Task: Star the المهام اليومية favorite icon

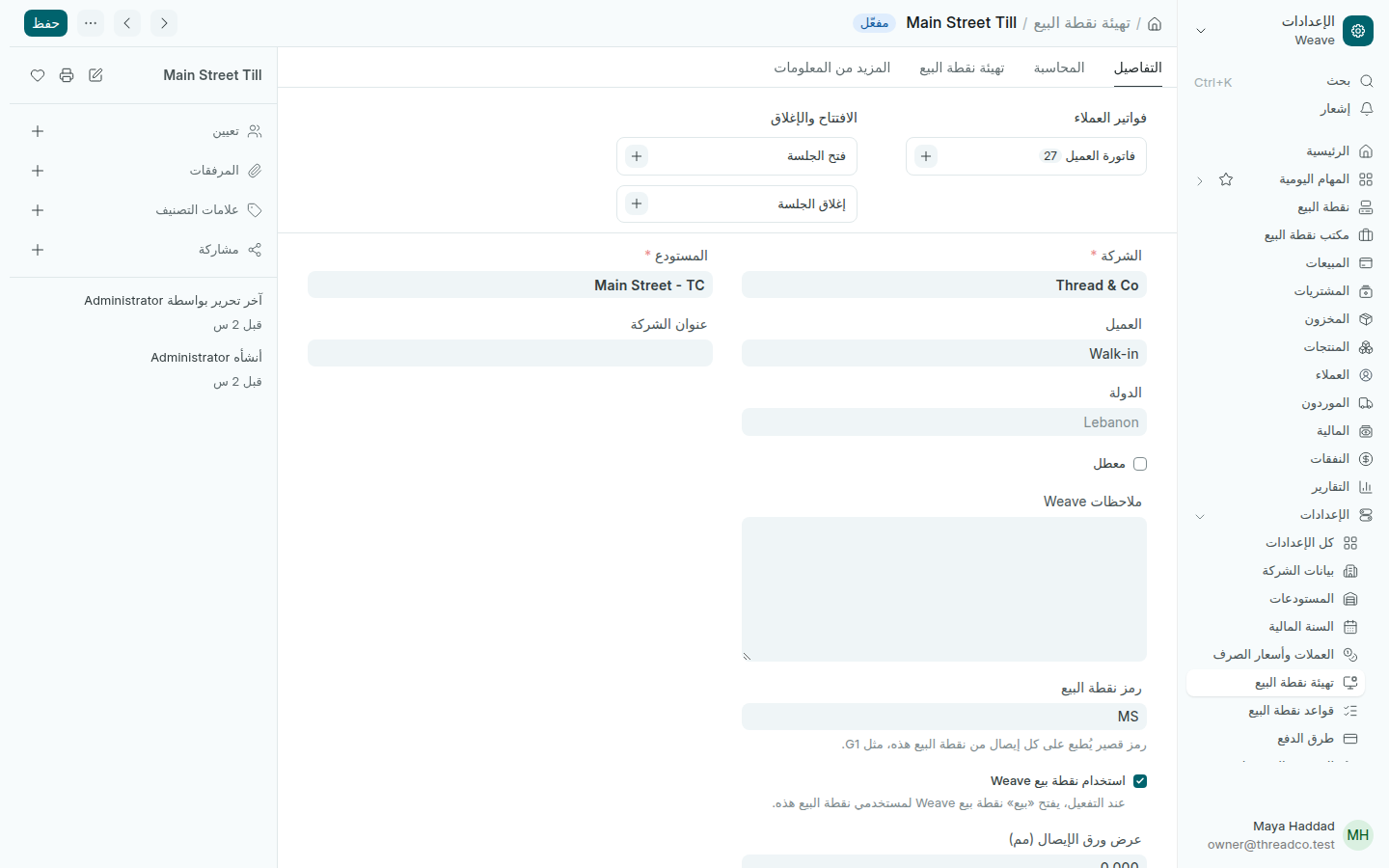Action: coord(1226,179)
